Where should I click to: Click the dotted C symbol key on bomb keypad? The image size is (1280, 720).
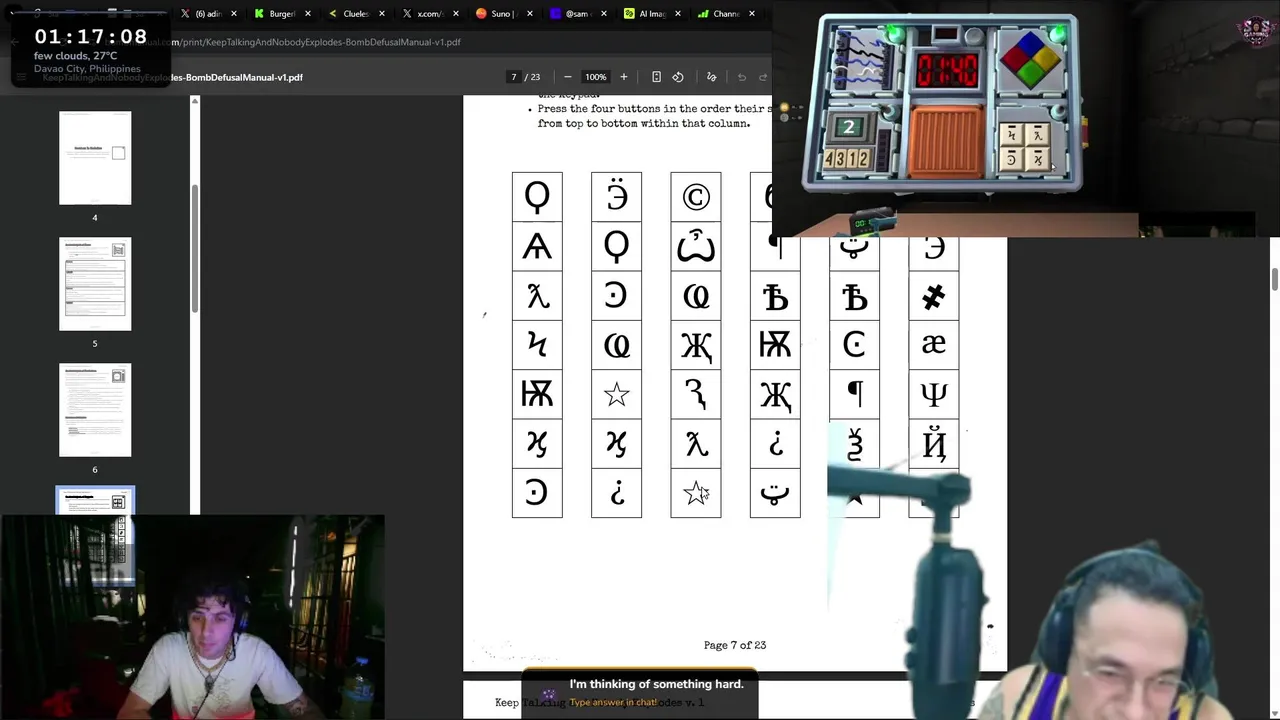[1011, 160]
